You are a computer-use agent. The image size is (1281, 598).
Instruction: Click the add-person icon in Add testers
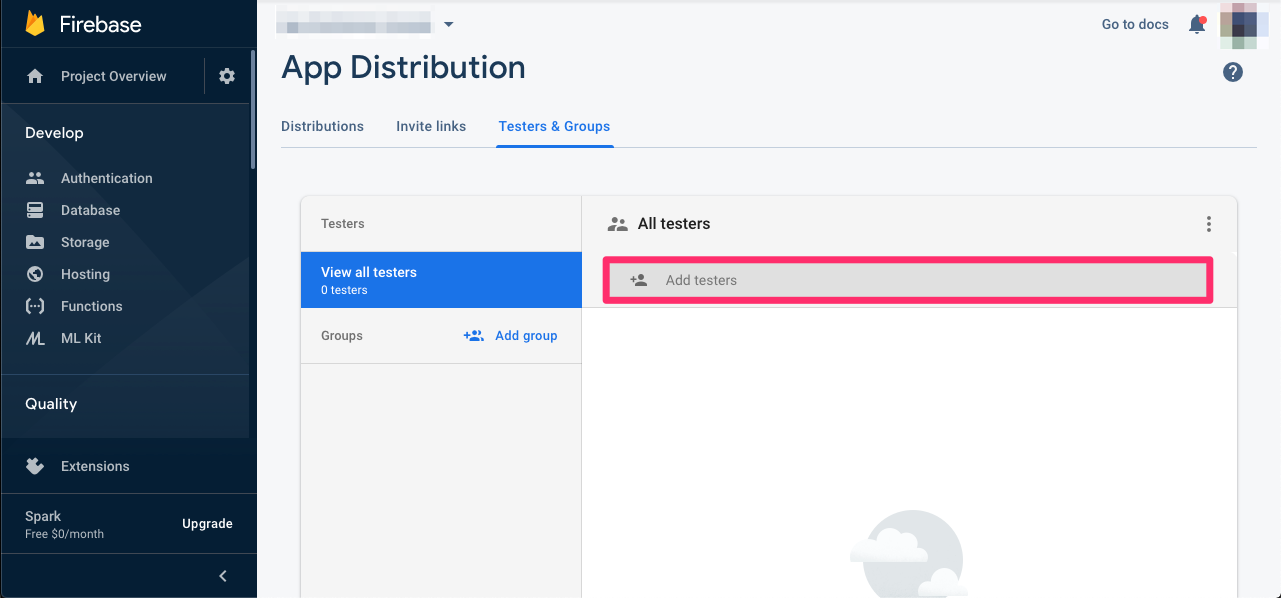click(x=639, y=280)
